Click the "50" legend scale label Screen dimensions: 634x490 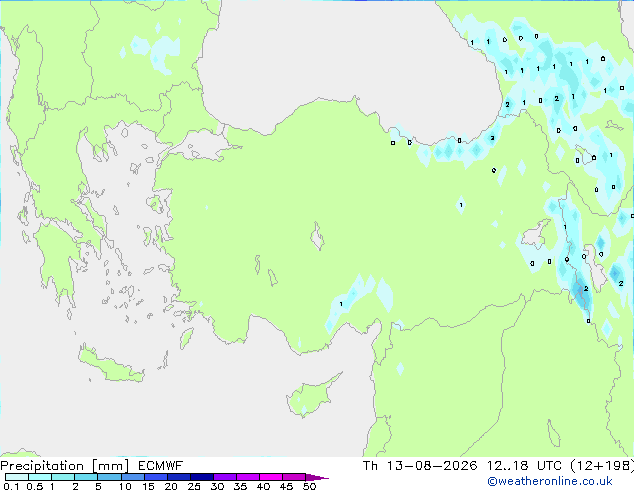(309, 486)
